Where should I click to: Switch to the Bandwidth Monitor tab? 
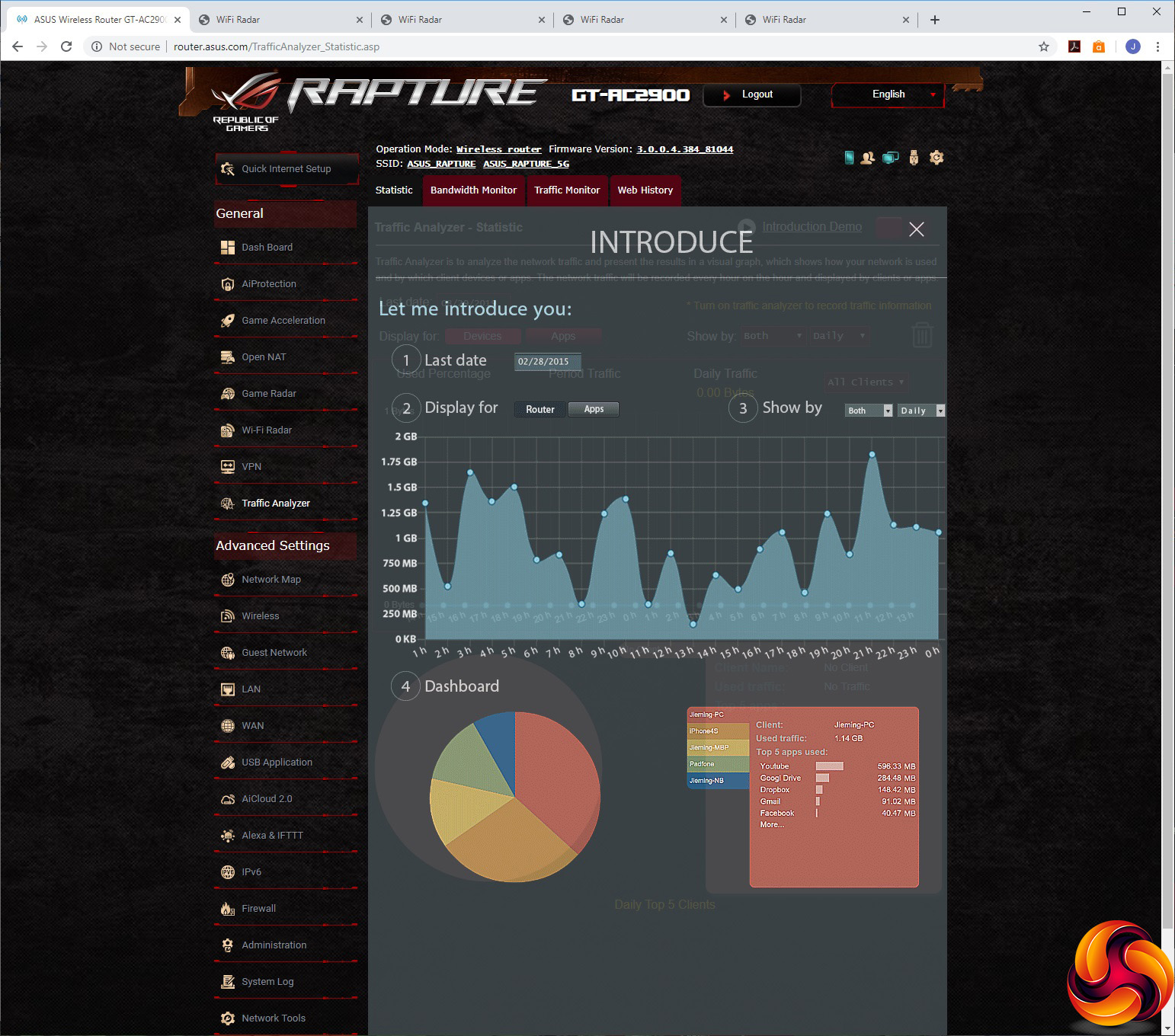click(473, 190)
